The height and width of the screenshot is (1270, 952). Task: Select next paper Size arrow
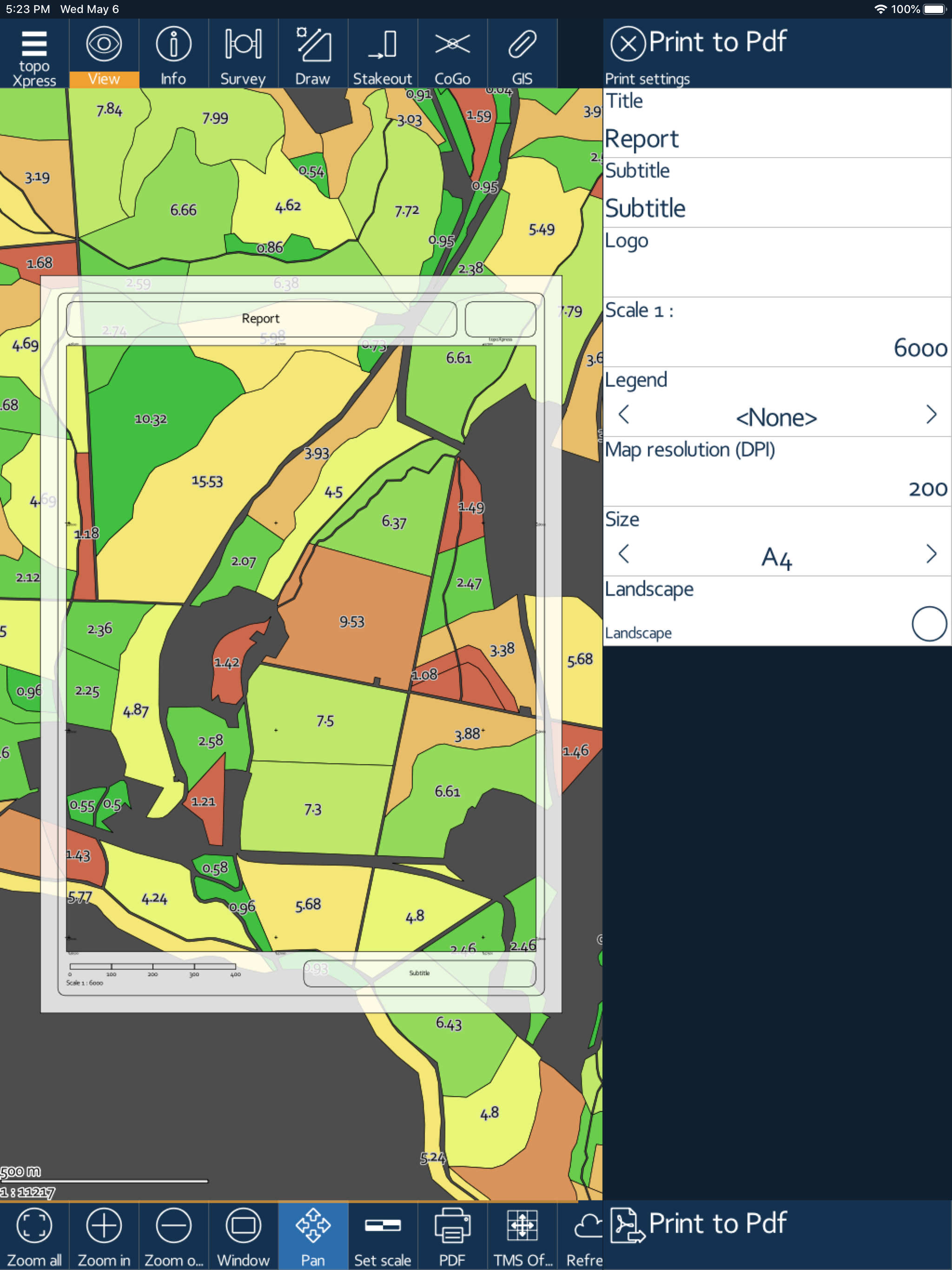click(931, 554)
